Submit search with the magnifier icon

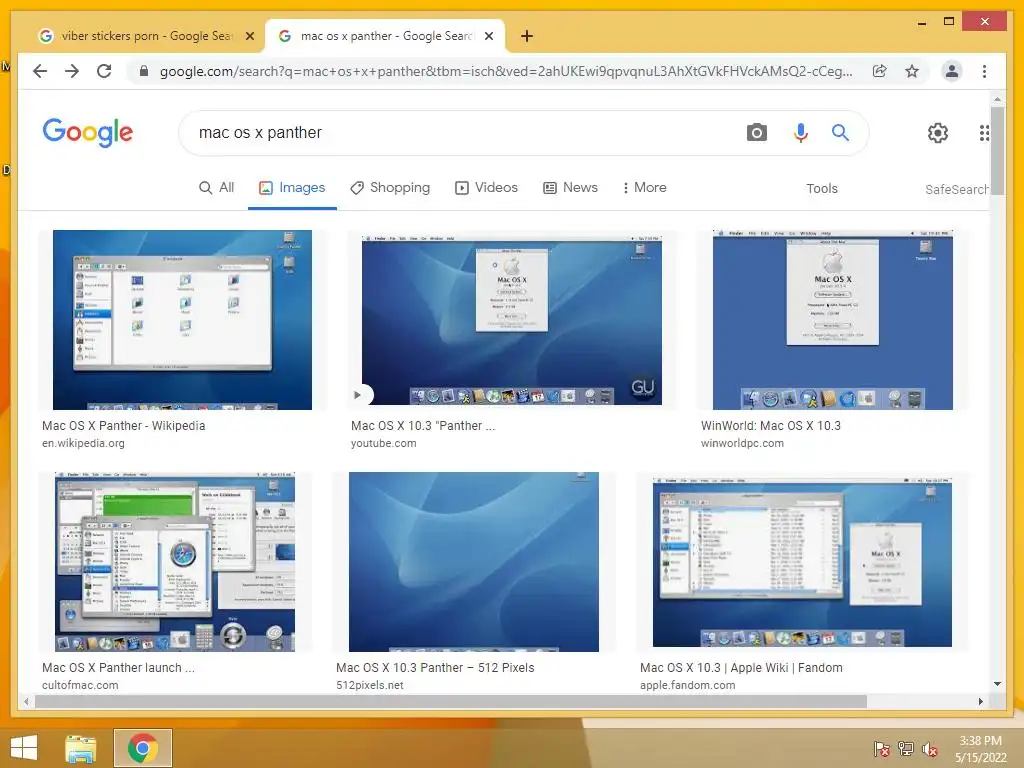click(x=840, y=133)
